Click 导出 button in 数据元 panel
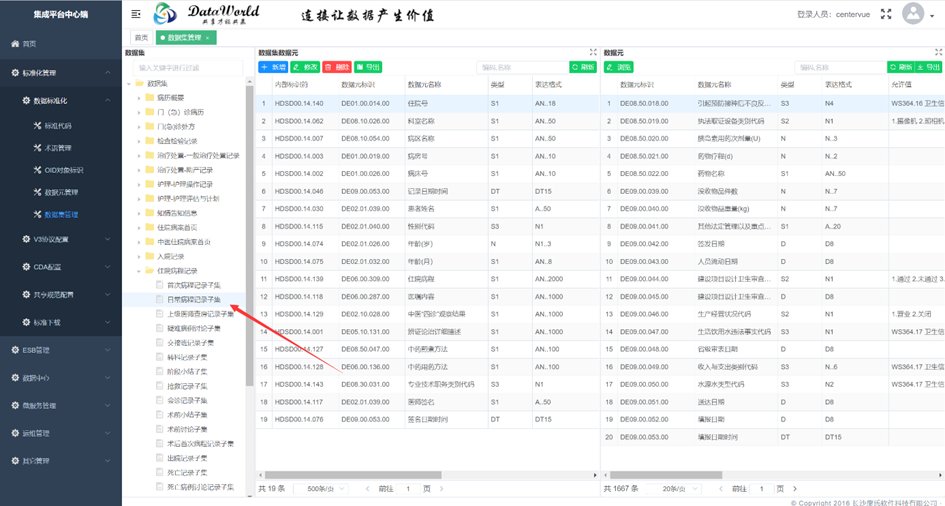The image size is (945, 506). [928, 67]
